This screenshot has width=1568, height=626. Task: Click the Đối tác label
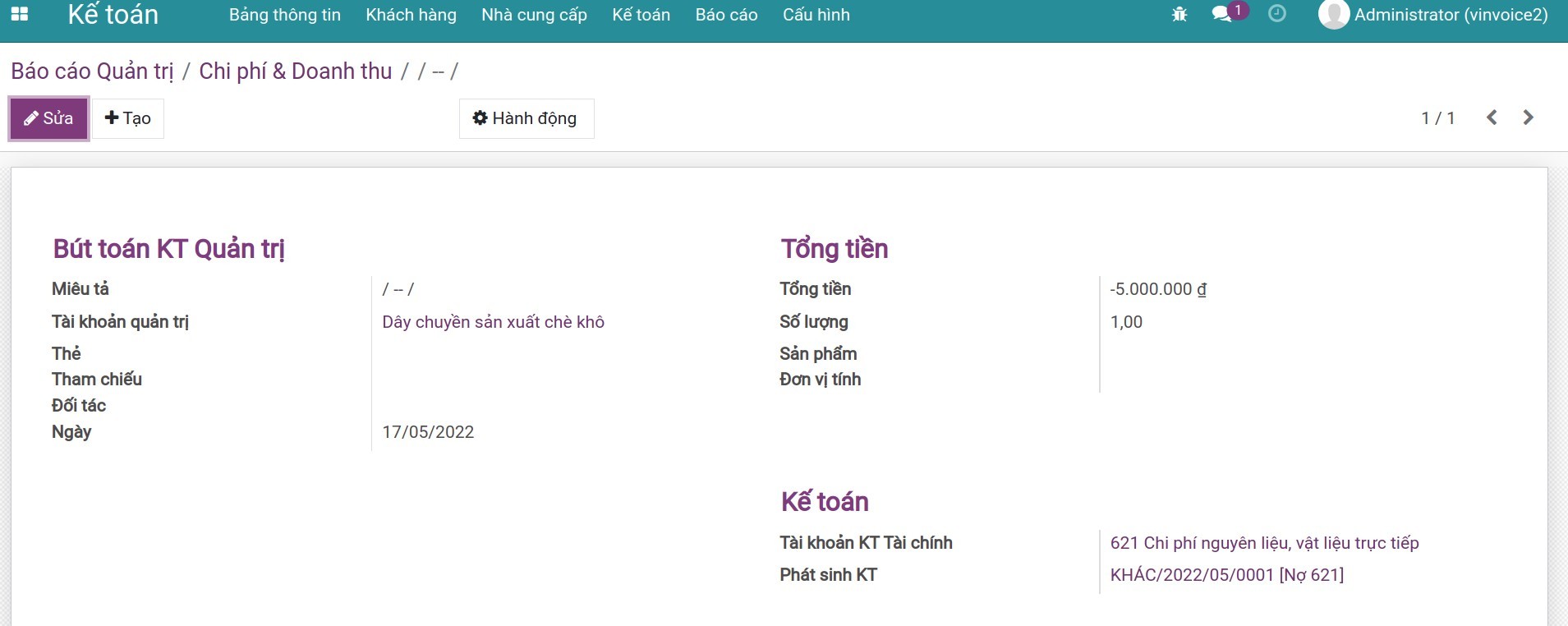tap(79, 406)
